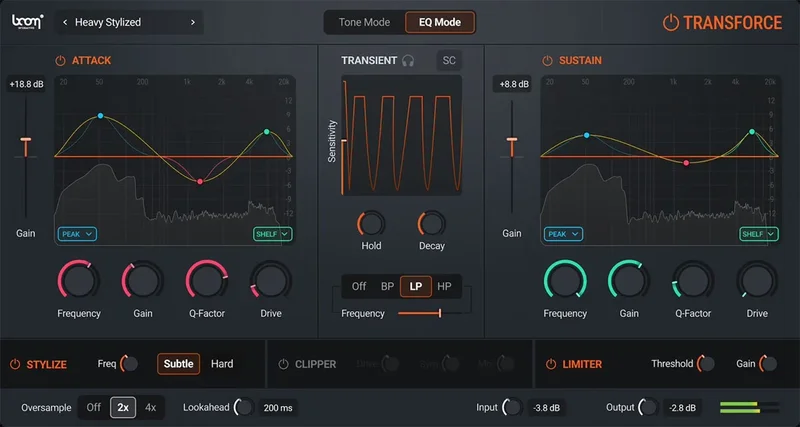Click the SC sidechain button
The width and height of the screenshot is (800, 427).
click(449, 61)
